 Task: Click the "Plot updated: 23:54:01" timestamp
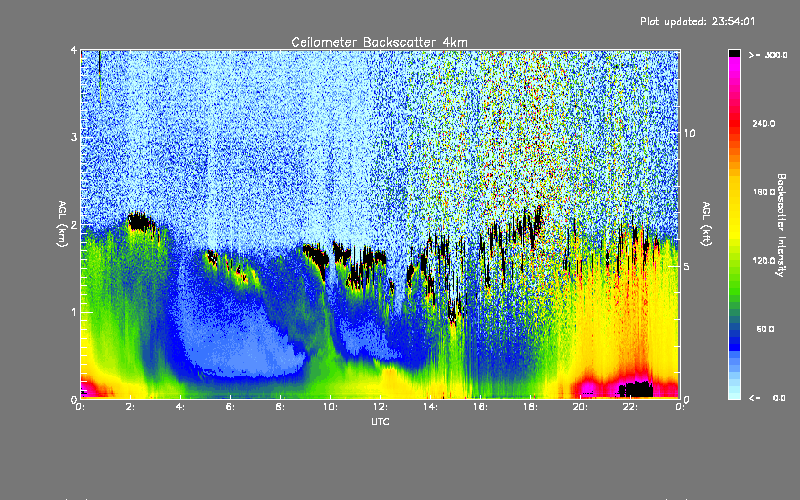(697, 21)
